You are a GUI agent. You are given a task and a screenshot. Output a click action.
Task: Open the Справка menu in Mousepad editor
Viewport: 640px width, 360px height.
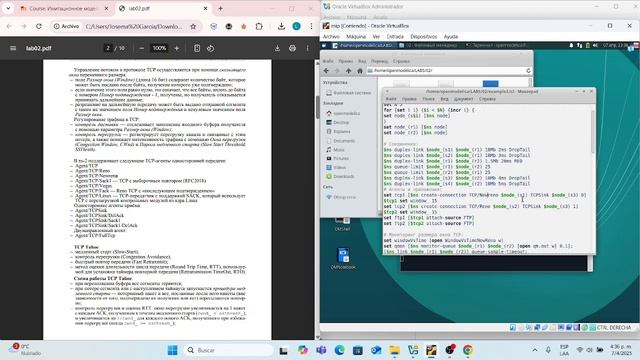point(487,99)
